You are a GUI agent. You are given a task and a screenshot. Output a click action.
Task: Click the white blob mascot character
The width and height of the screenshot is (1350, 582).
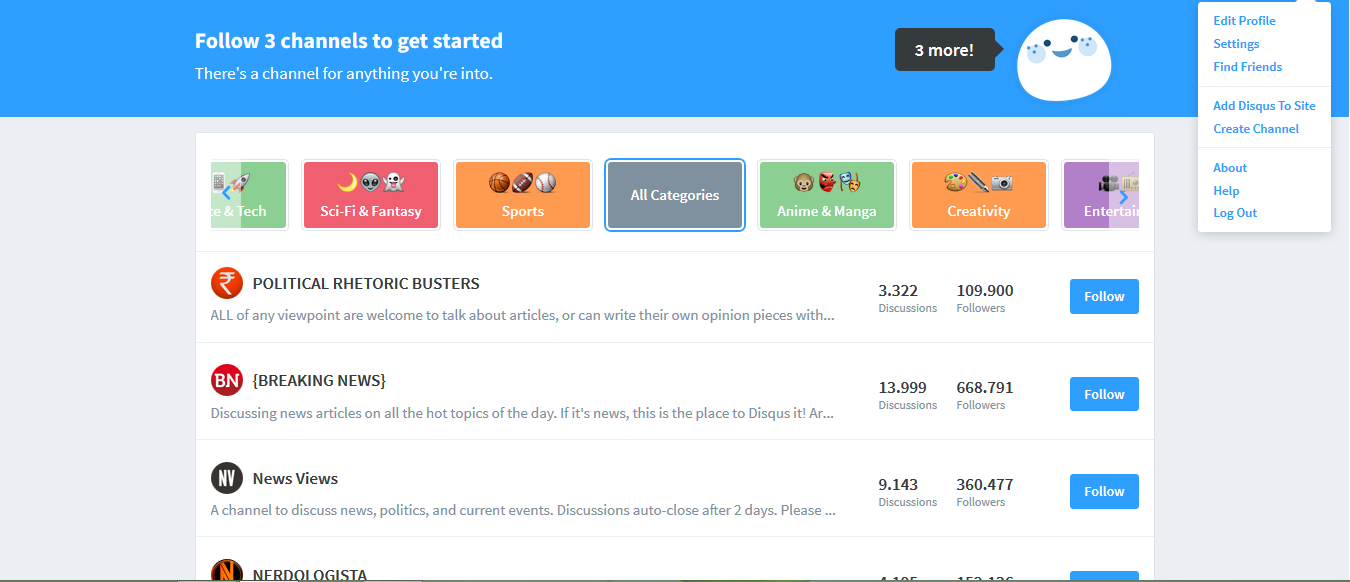[x=1064, y=60]
